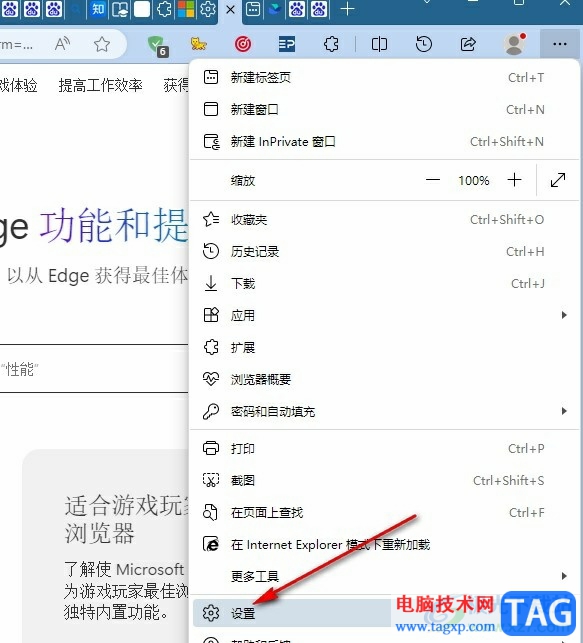Switch to the tab with the two-squares icon
The width and height of the screenshot is (583, 643).
click(x=120, y=9)
